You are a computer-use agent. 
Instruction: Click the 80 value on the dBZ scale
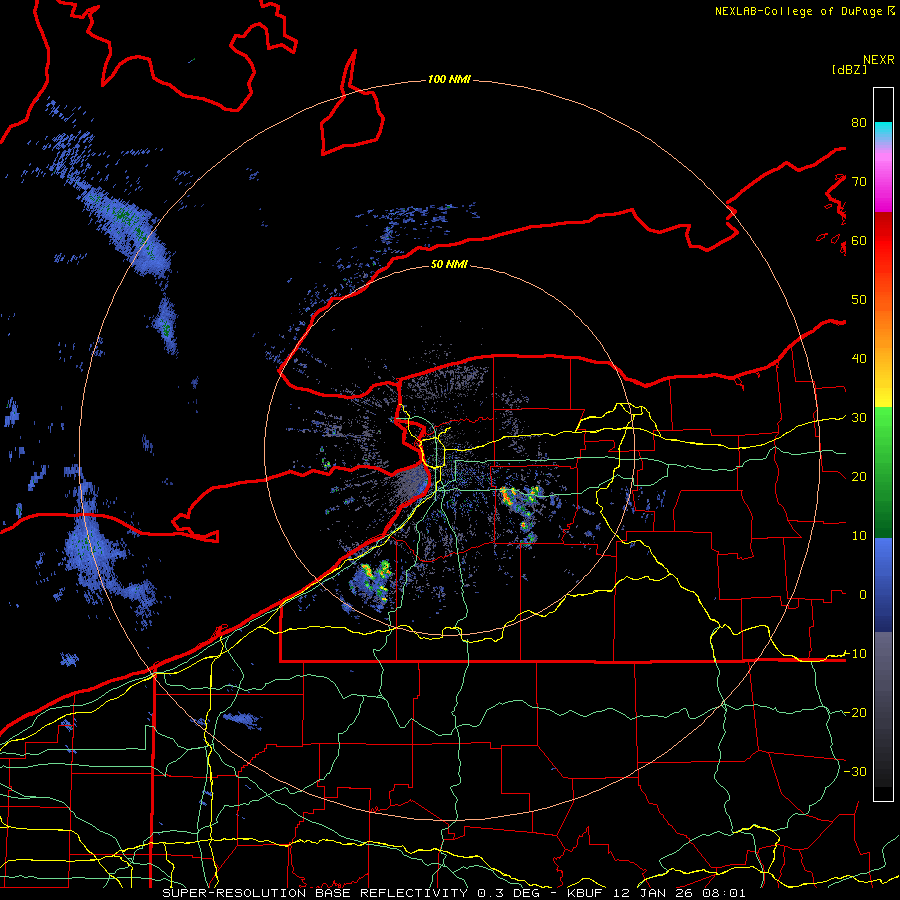[x=859, y=123]
